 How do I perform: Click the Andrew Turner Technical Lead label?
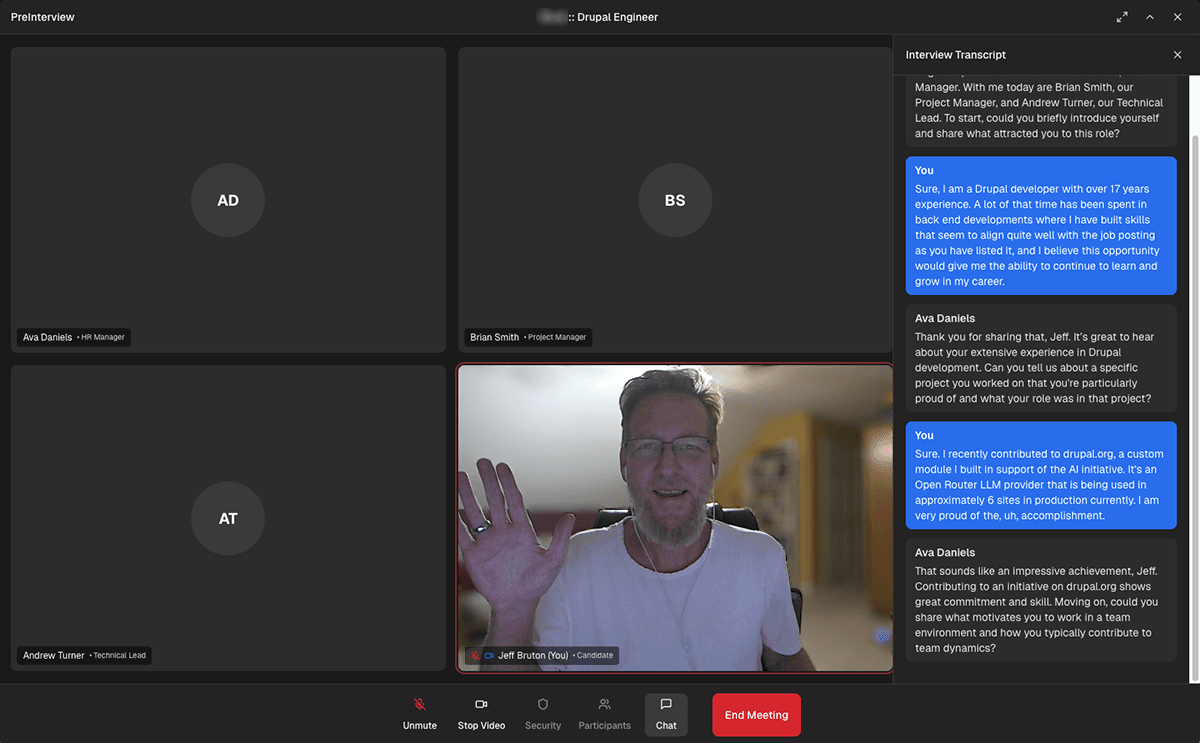pos(85,656)
